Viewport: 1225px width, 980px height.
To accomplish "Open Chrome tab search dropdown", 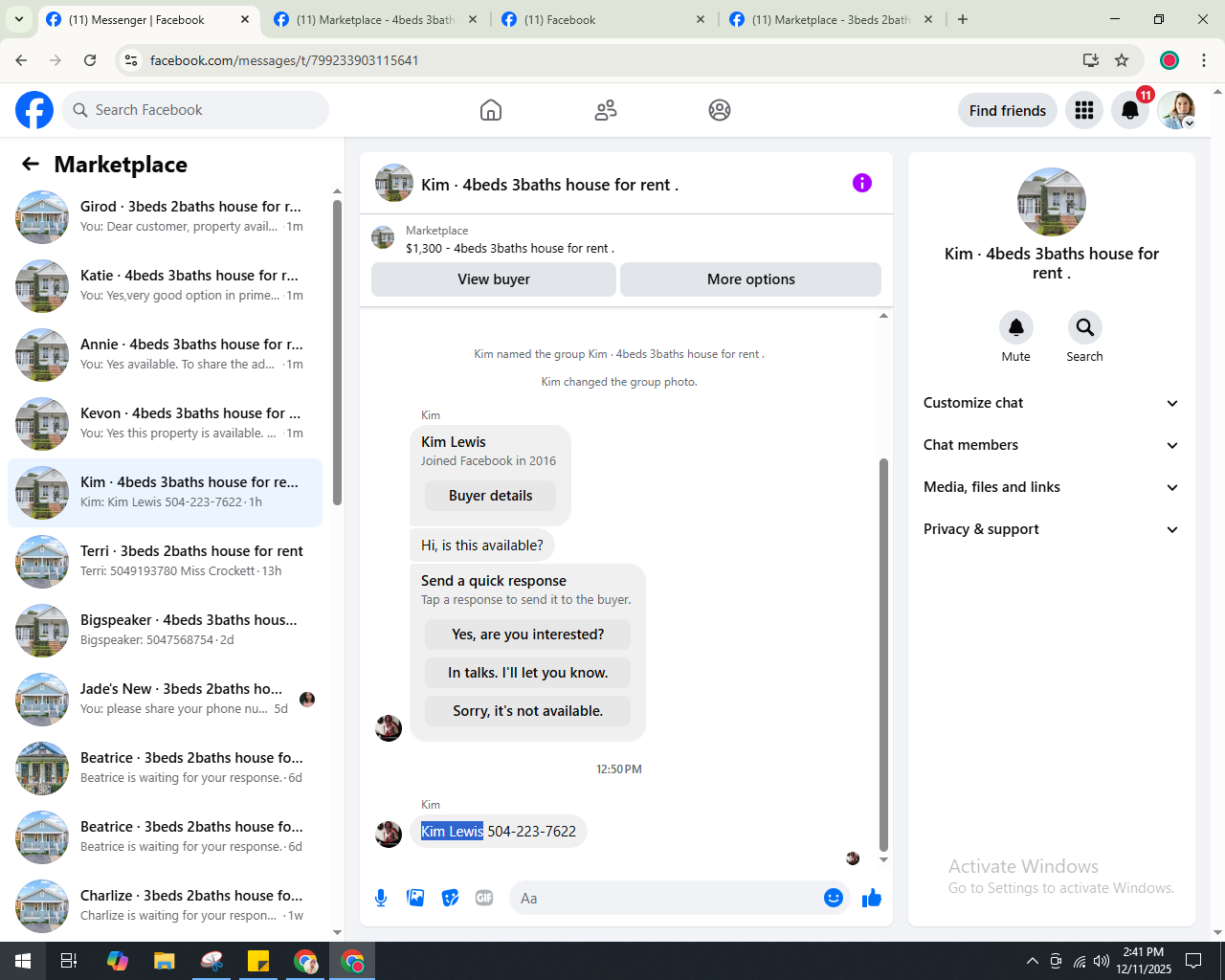I will (x=18, y=19).
